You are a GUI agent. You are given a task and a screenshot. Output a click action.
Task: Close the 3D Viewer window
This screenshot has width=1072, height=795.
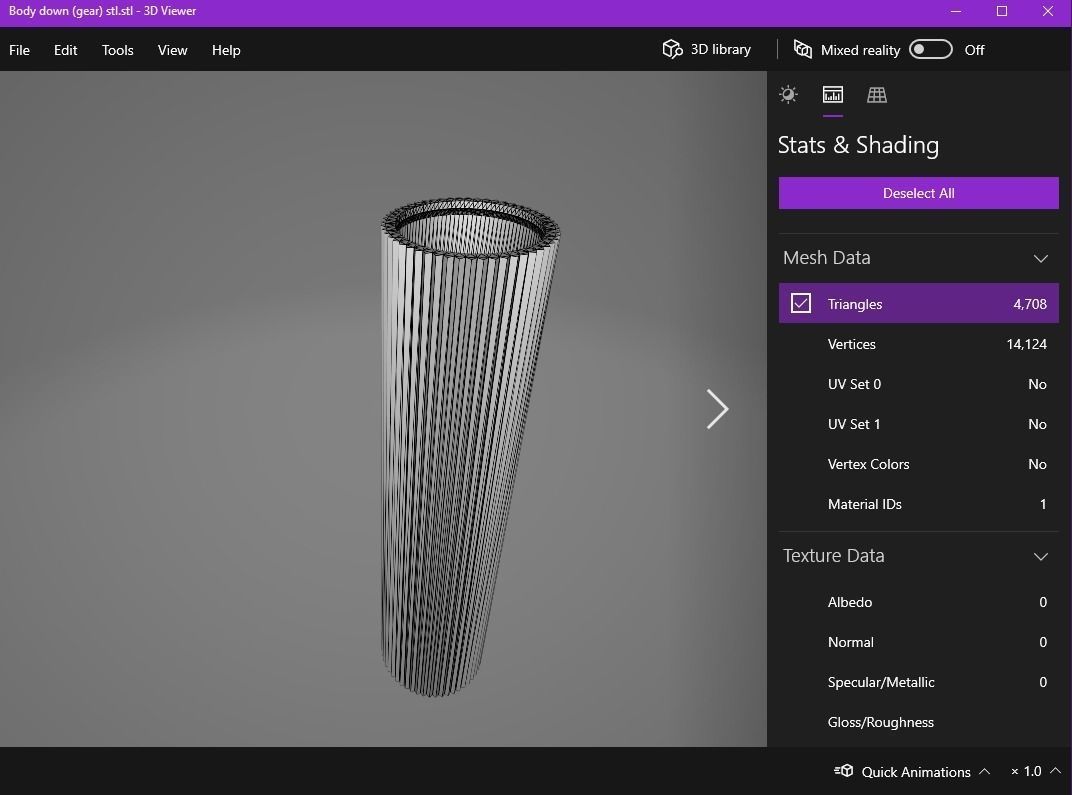[x=1047, y=11]
